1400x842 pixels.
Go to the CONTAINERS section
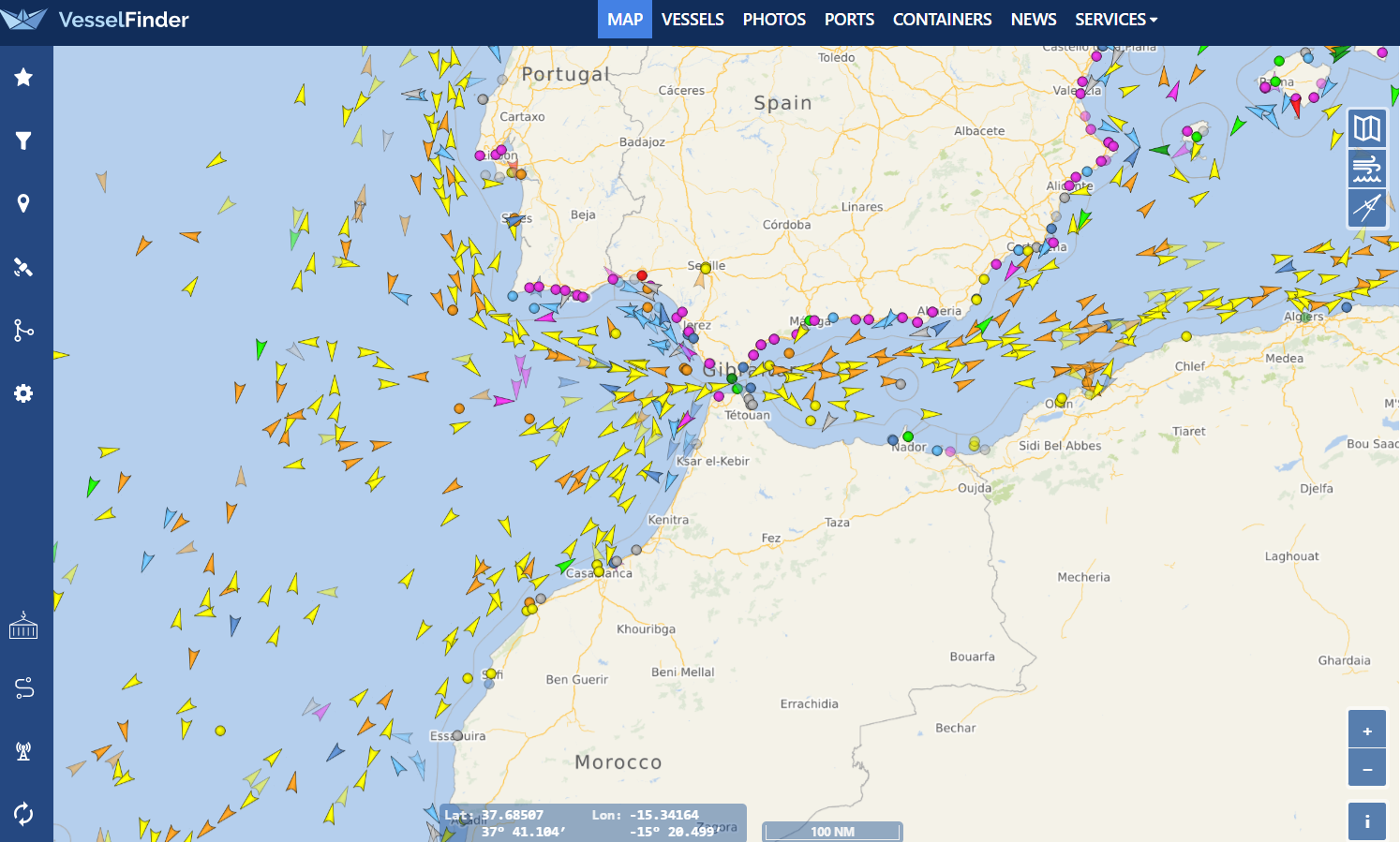[x=942, y=20]
